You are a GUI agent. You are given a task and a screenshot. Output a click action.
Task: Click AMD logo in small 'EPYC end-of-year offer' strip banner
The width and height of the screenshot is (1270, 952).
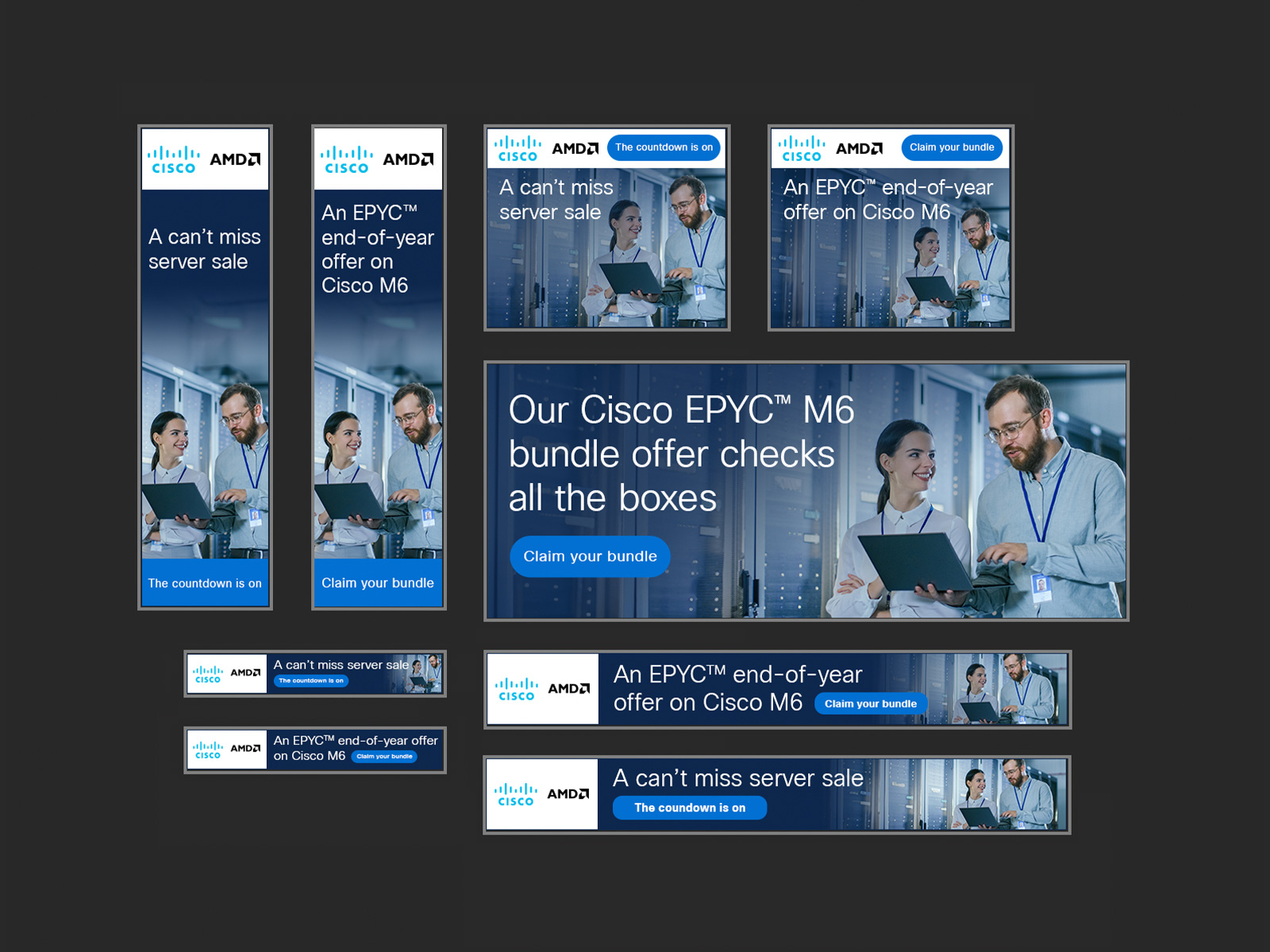[245, 748]
